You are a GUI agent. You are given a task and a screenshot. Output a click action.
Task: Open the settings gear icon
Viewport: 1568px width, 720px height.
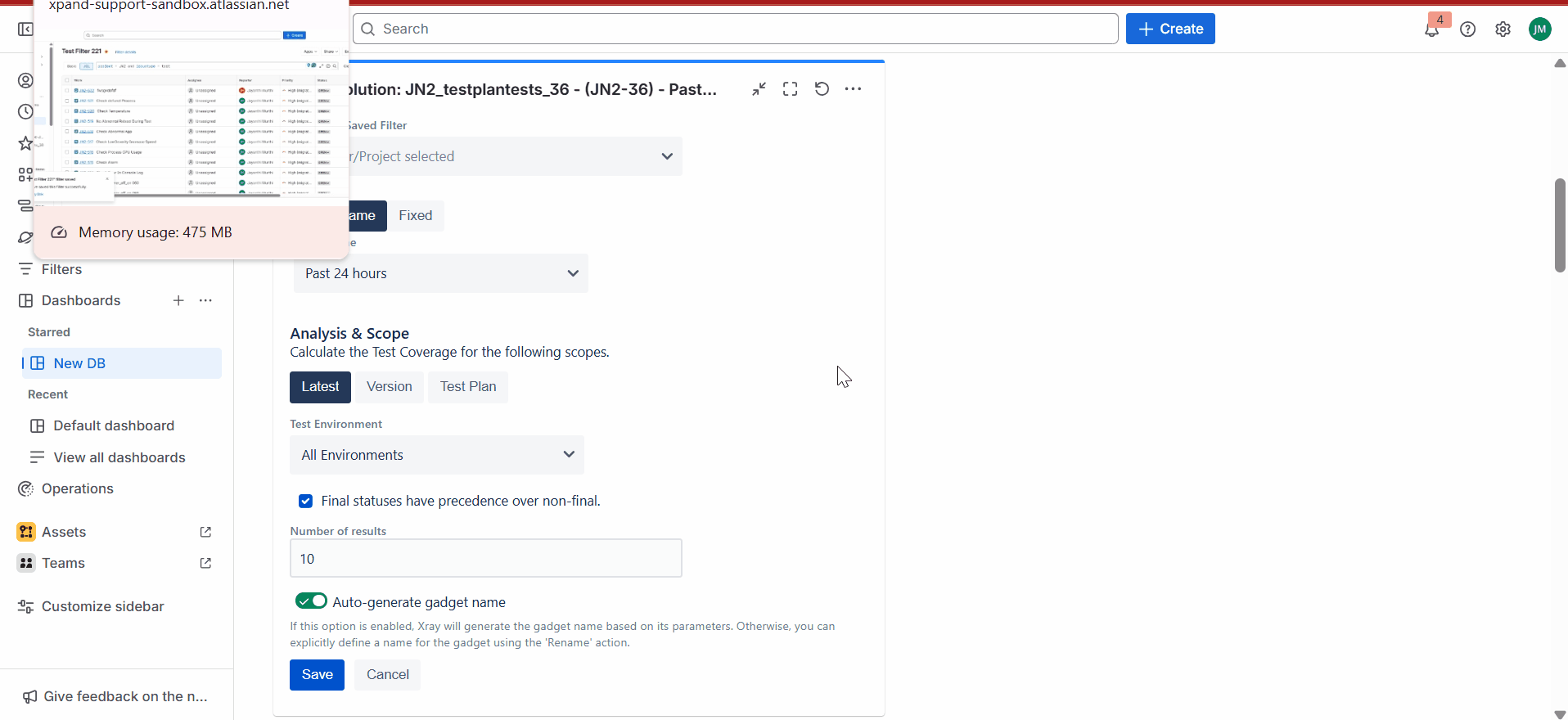(1503, 29)
